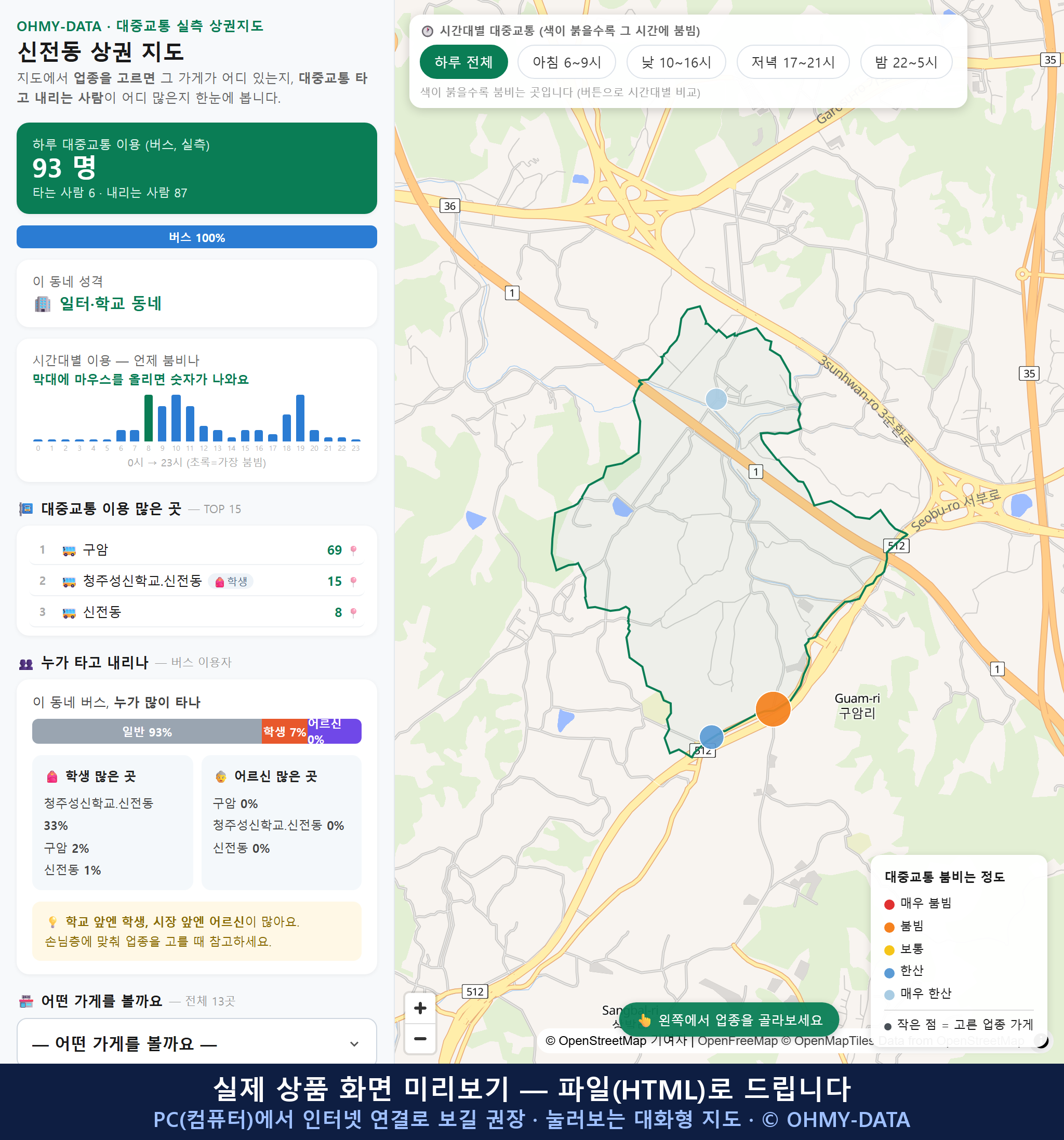
Task: Select the 구암 stop row
Action: point(197,550)
